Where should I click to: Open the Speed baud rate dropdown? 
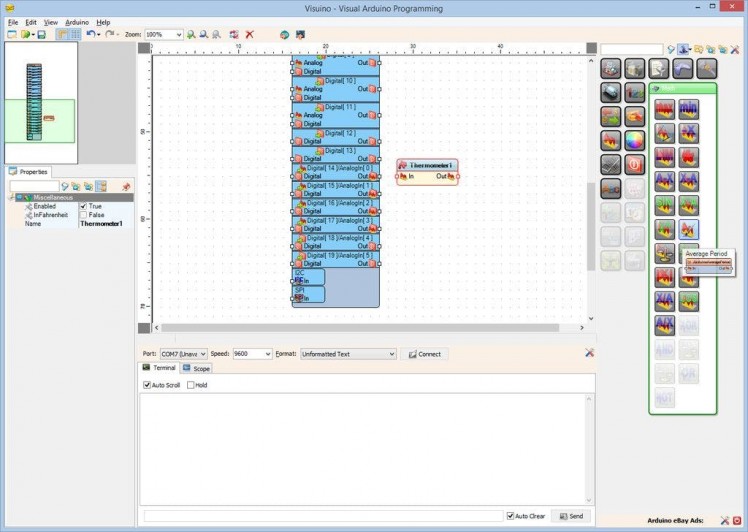tap(267, 354)
